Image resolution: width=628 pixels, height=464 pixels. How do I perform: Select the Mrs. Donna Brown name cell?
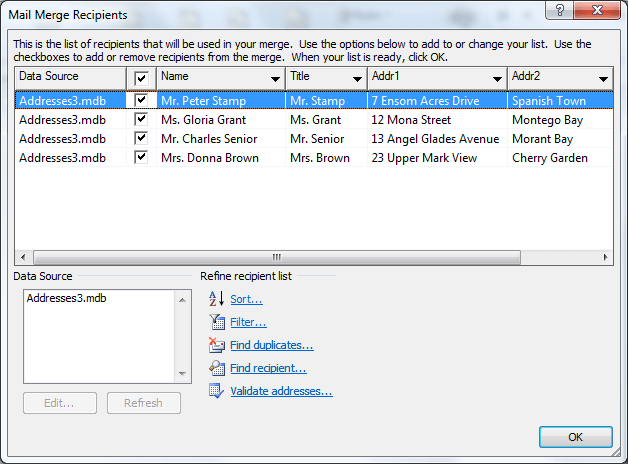point(221,158)
